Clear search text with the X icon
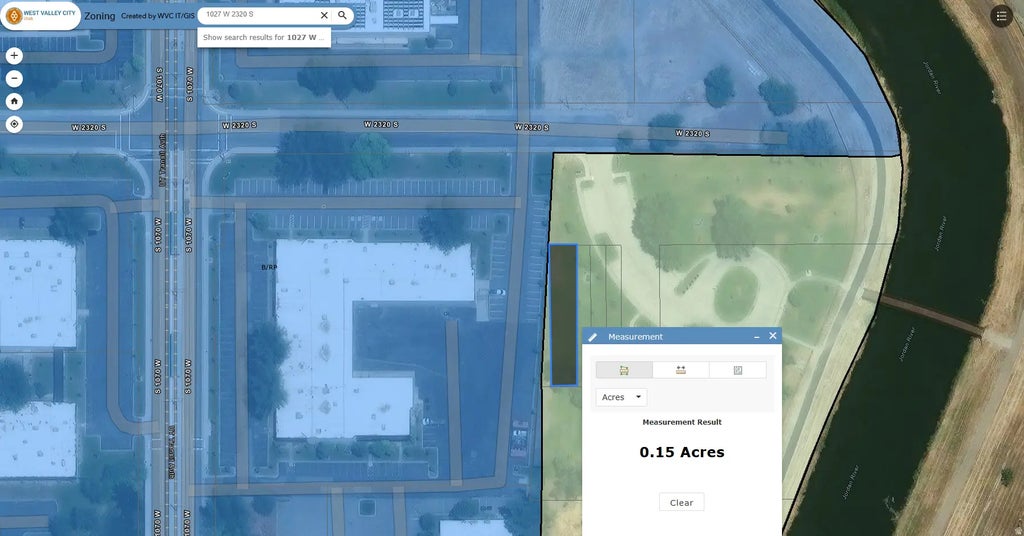This screenshot has width=1024, height=536. [x=323, y=15]
